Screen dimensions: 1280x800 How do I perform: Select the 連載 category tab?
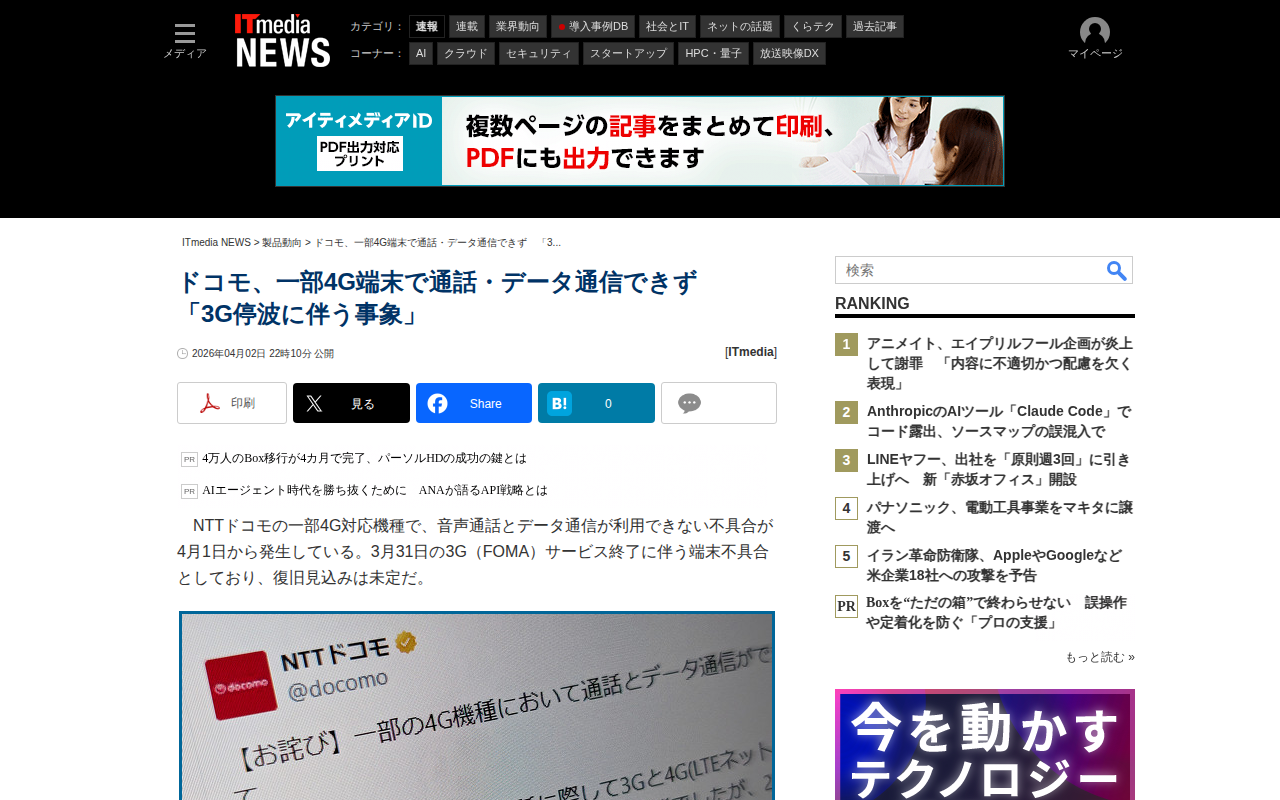(467, 27)
